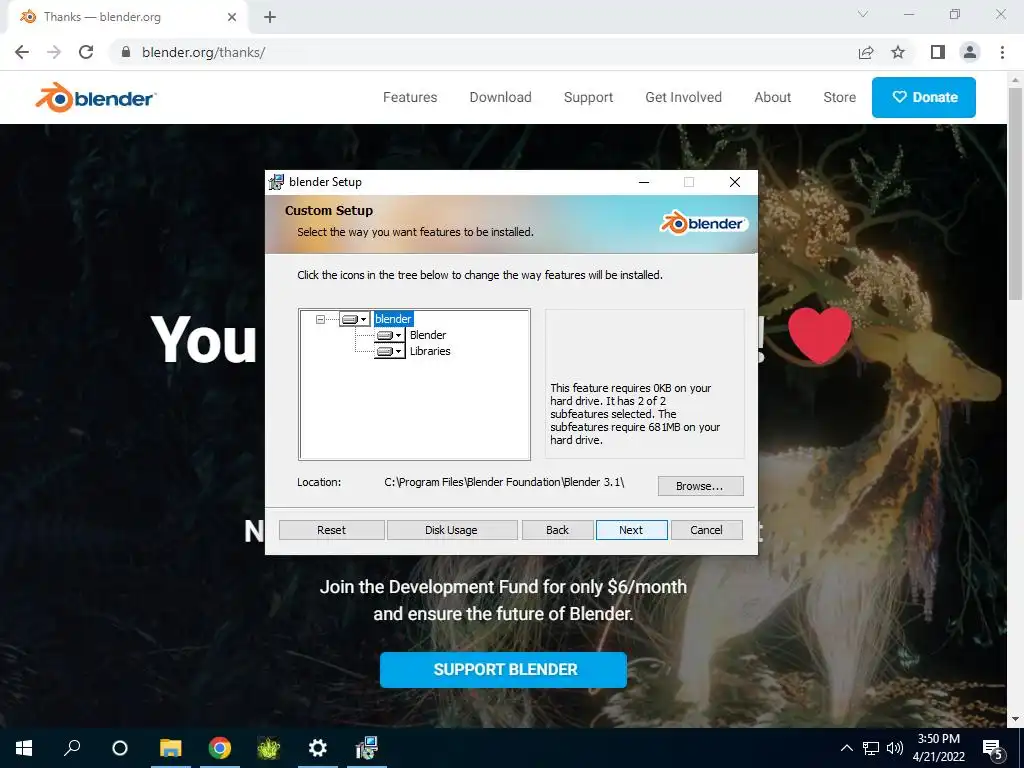Open the Download page link
This screenshot has height=768, width=1024.
point(500,97)
